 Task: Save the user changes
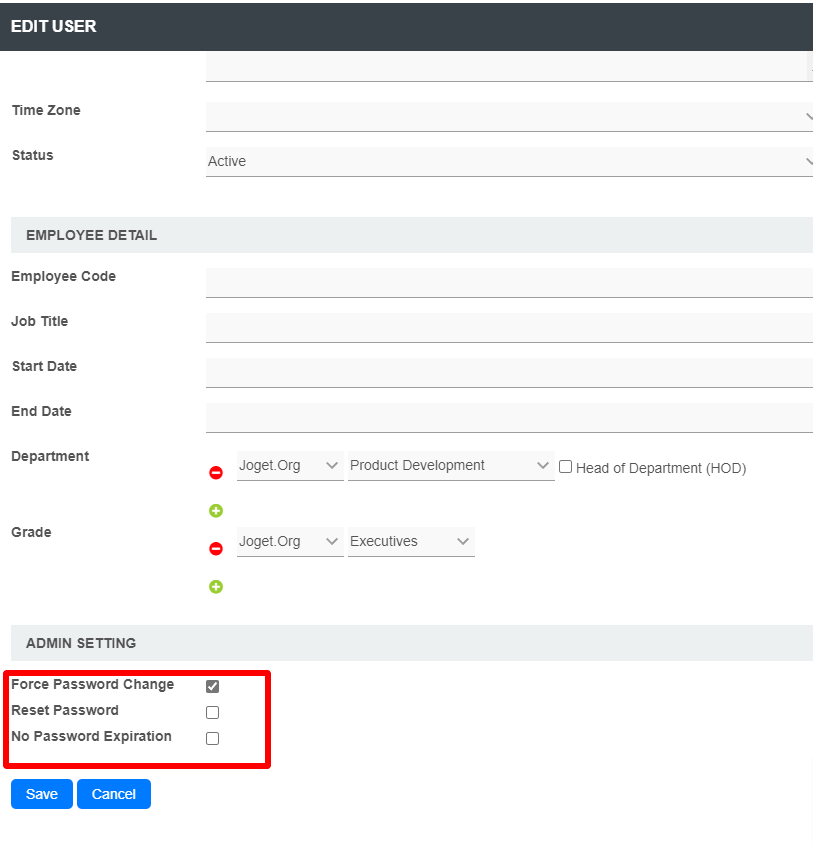tap(42, 794)
